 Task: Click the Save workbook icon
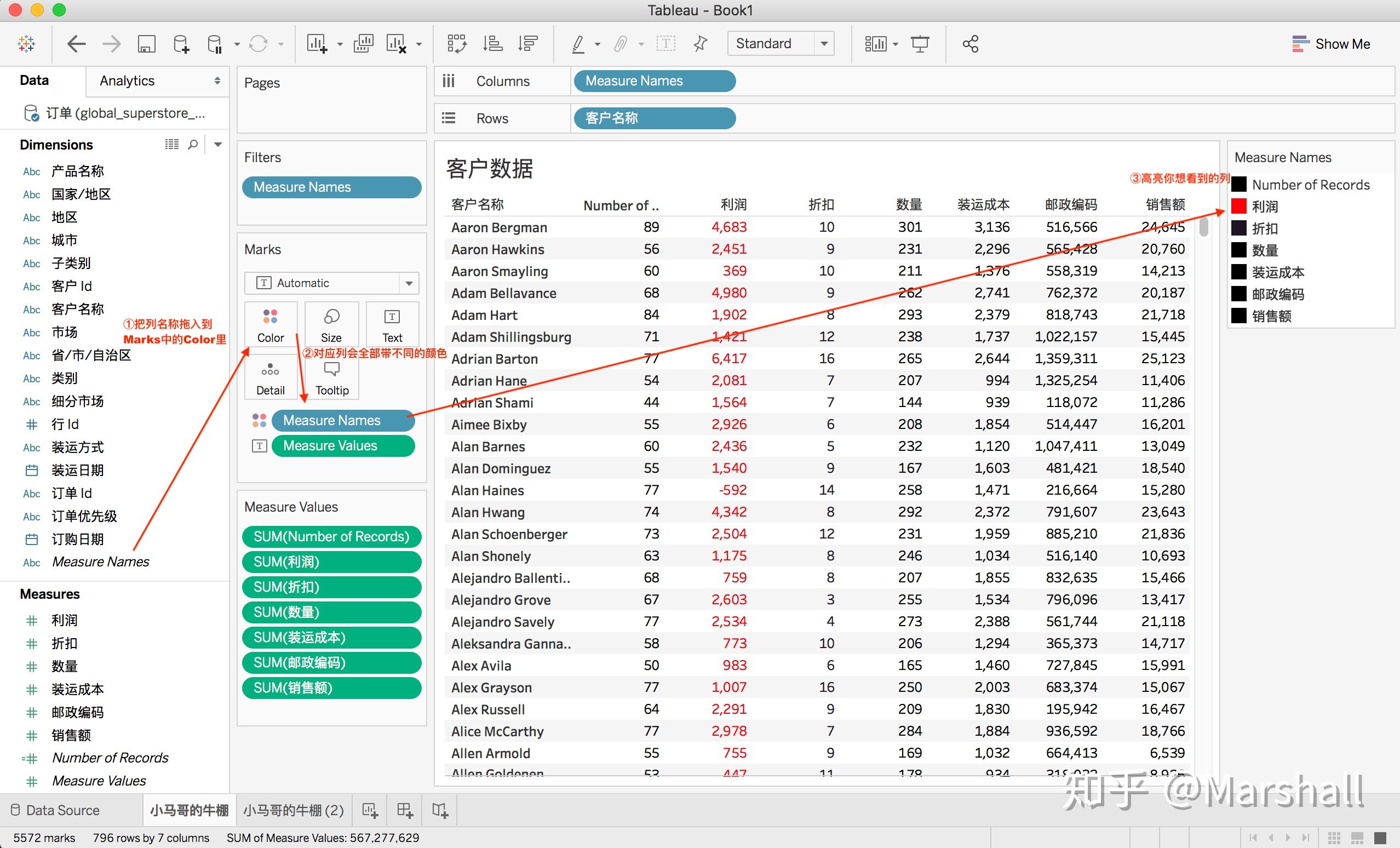click(147, 44)
